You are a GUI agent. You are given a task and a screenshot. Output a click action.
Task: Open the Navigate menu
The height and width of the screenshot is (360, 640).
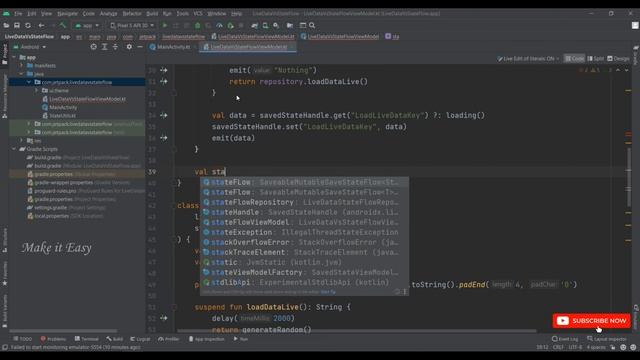click(x=67, y=13)
